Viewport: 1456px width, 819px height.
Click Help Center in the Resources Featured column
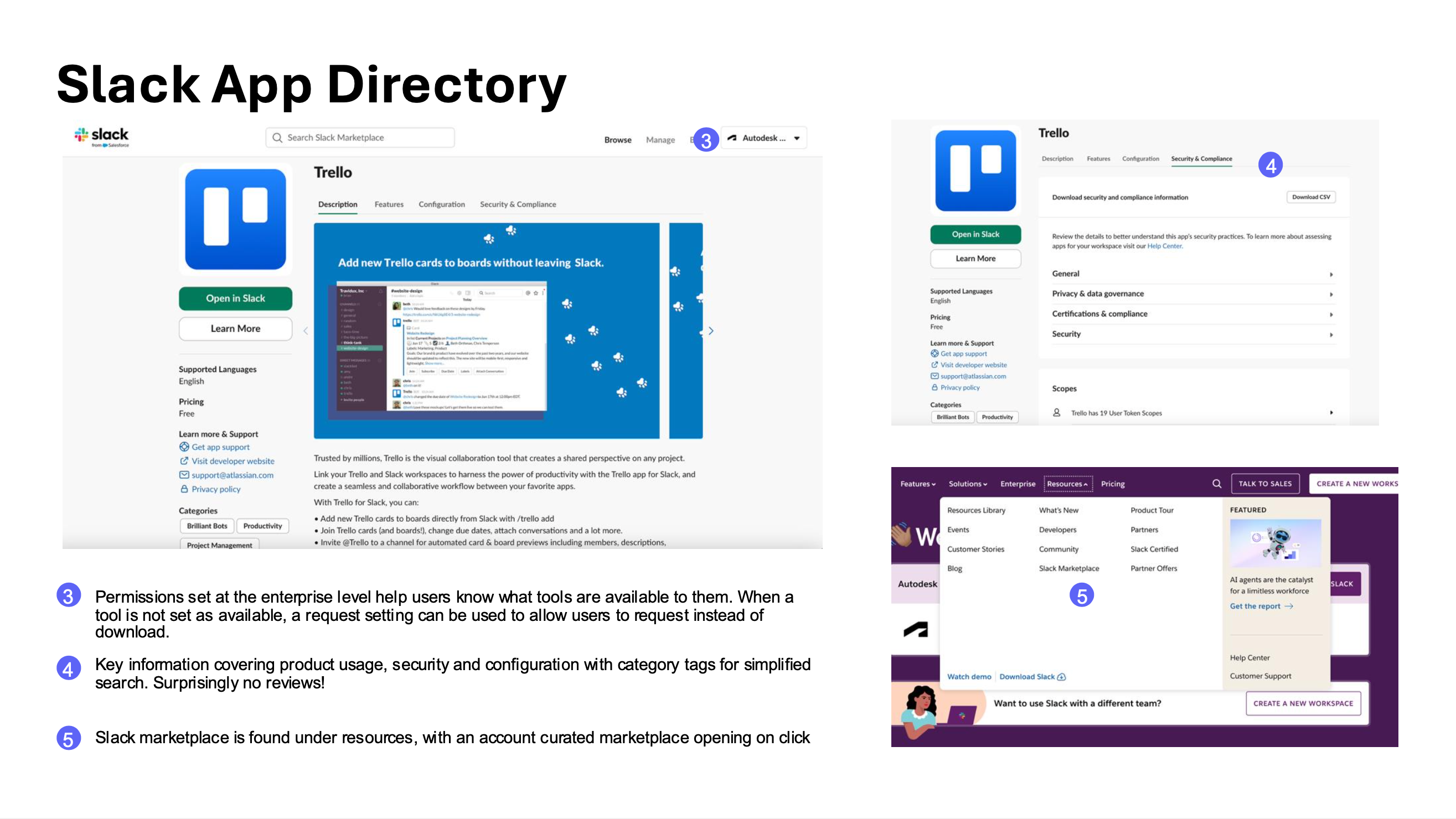pos(1250,657)
